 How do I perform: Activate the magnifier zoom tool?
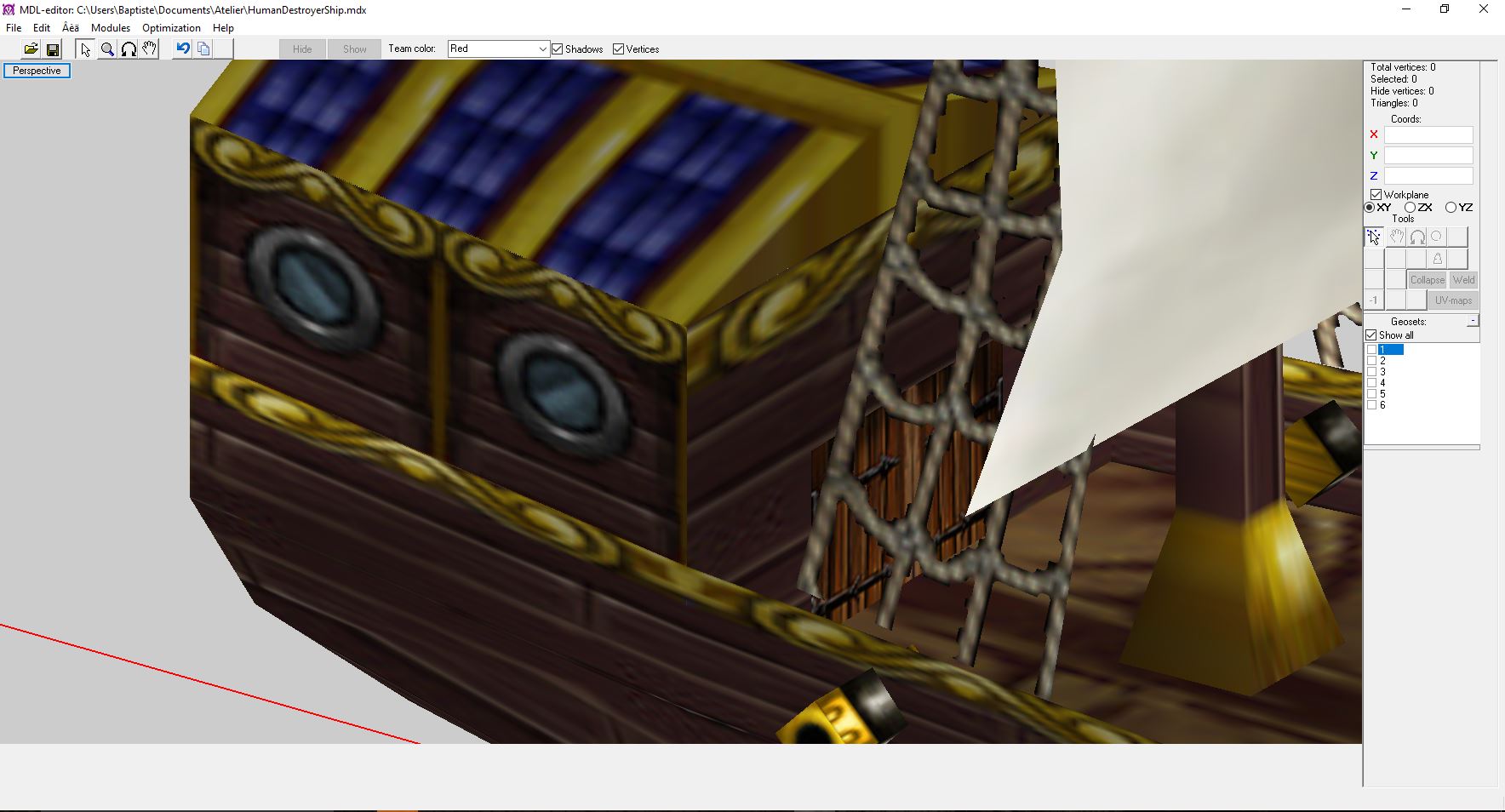(x=107, y=49)
